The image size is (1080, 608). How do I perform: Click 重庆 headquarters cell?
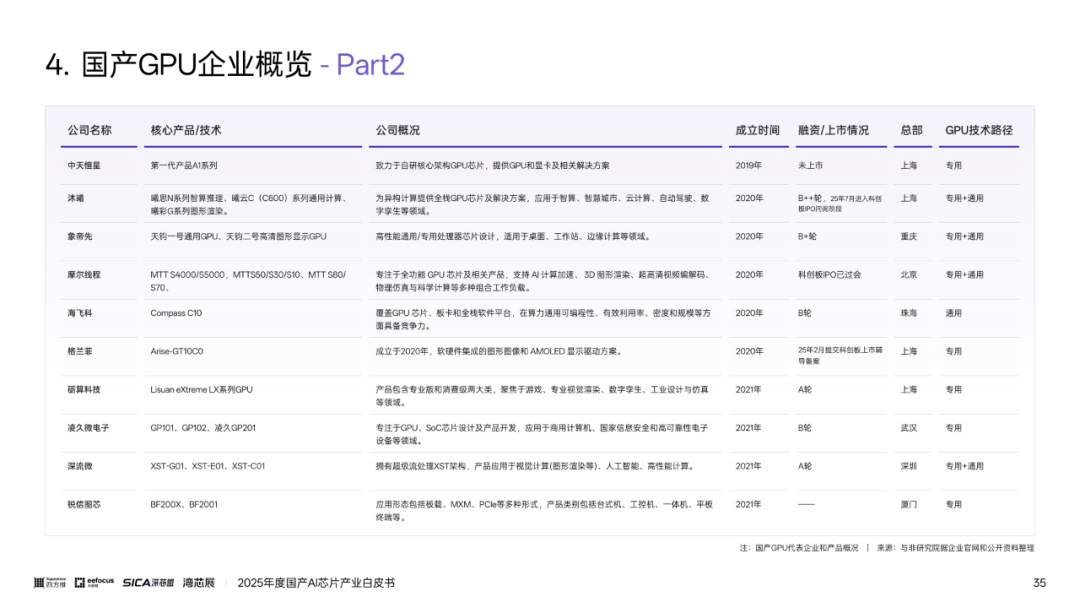pyautogui.click(x=908, y=236)
